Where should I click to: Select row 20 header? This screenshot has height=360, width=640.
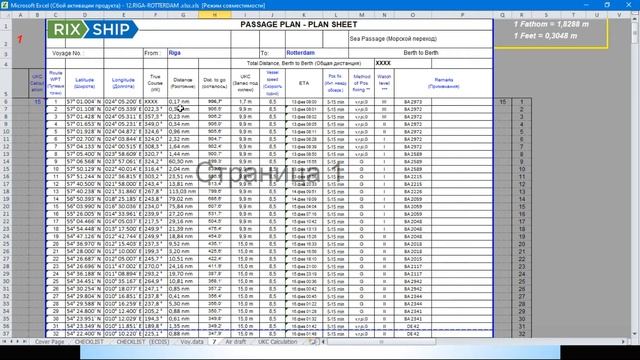click(6, 207)
